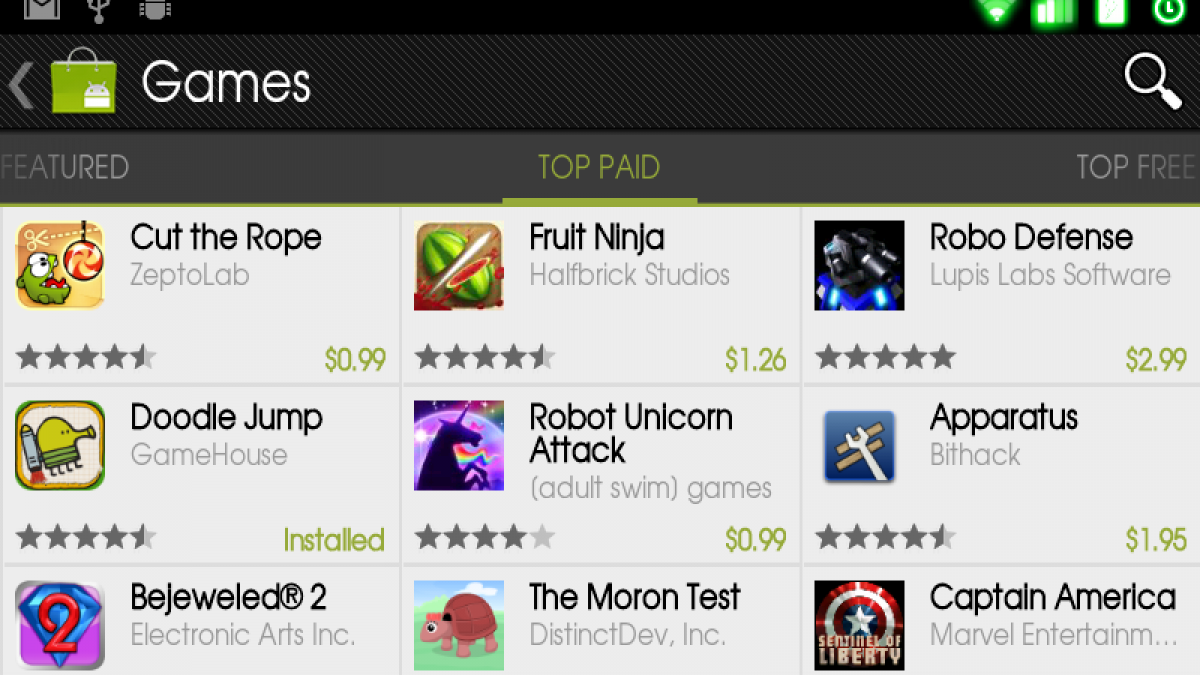Switch to the Top Free tab
This screenshot has width=1200, height=675.
1137,166
